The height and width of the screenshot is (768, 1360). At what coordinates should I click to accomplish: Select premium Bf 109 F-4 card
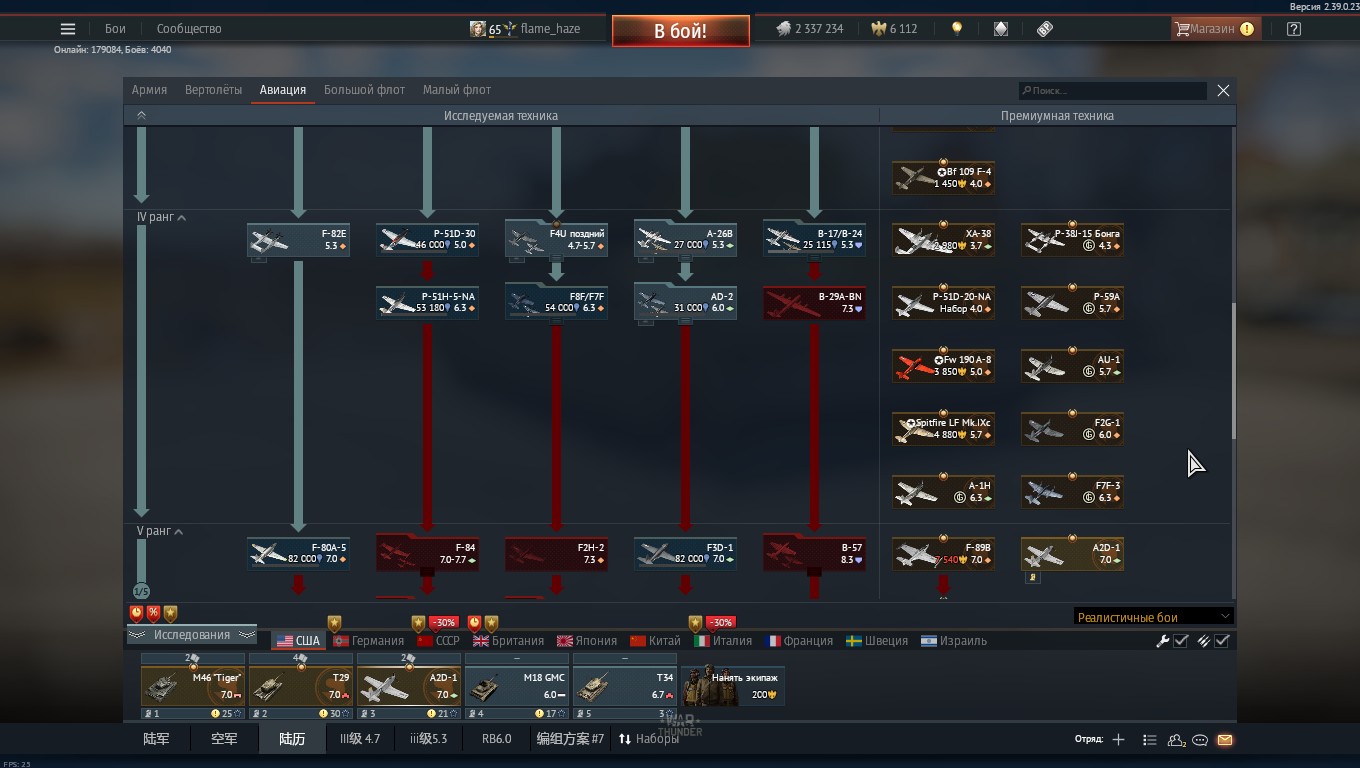[943, 178]
